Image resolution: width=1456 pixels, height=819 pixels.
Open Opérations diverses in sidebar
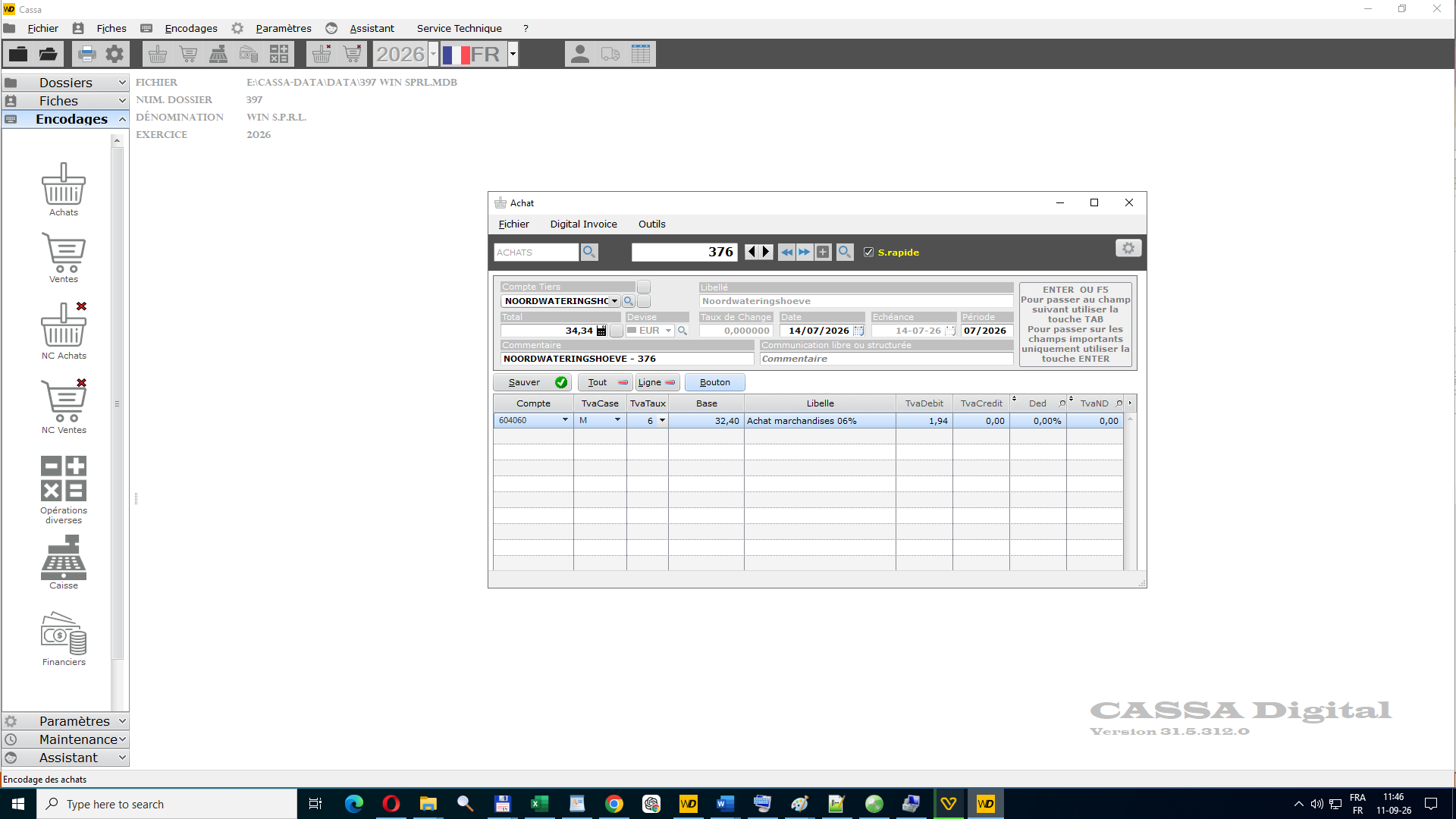(64, 489)
